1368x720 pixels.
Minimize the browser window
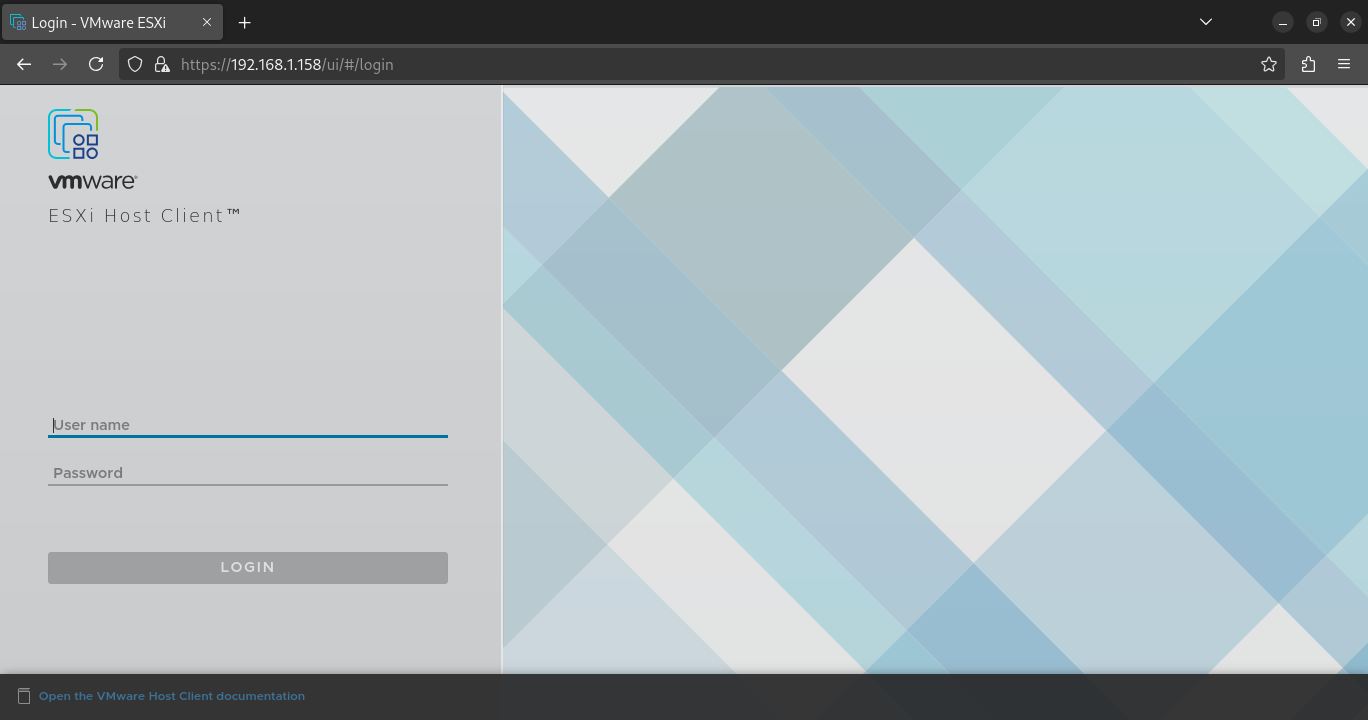[x=1283, y=22]
